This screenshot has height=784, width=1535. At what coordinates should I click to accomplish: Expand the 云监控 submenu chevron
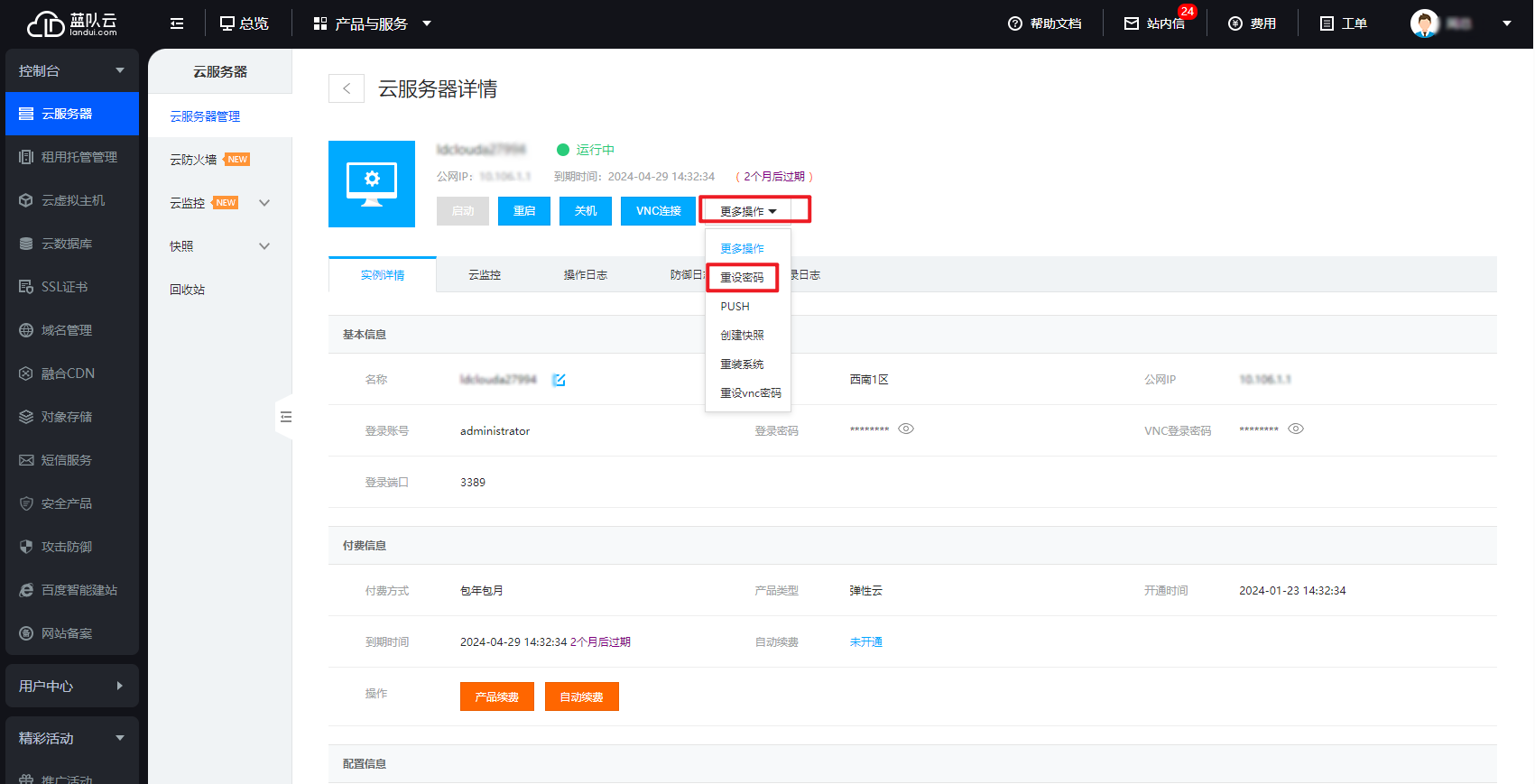(x=264, y=203)
